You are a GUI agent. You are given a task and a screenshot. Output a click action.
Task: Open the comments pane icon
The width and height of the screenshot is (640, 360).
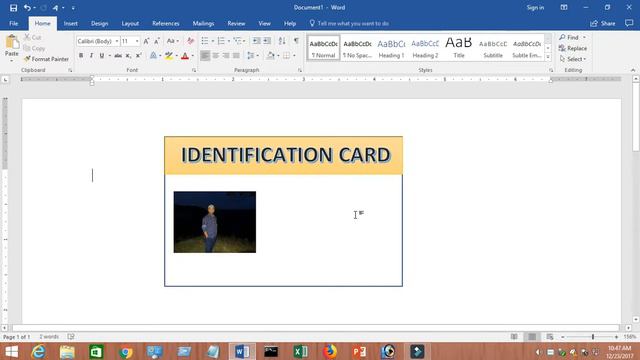tap(629, 23)
